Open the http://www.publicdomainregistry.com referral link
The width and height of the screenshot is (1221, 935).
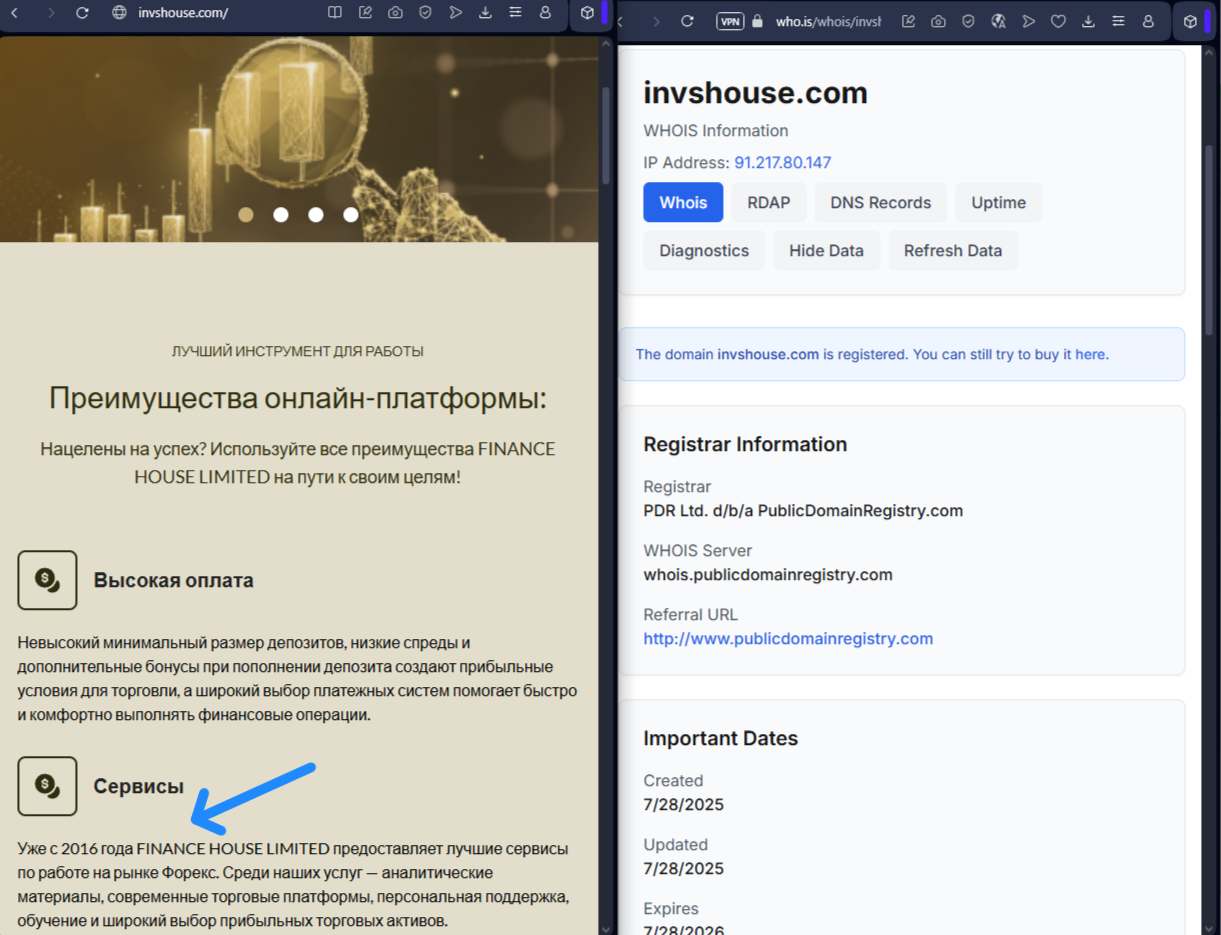click(x=788, y=638)
